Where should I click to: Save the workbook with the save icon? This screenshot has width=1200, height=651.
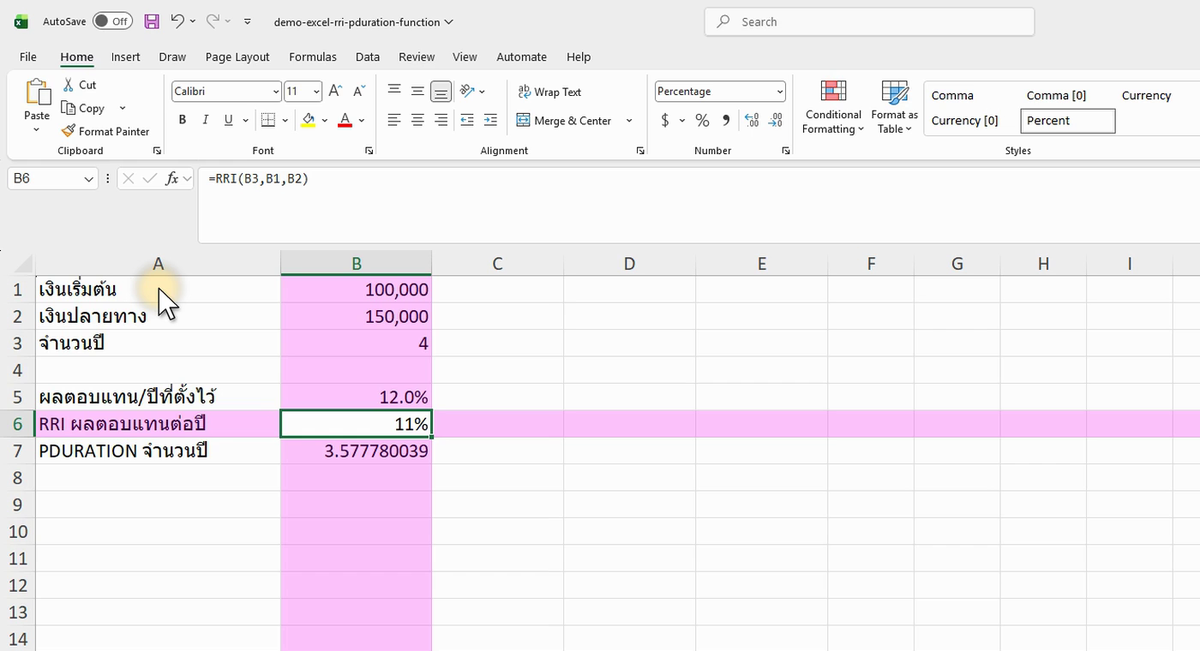click(x=152, y=21)
